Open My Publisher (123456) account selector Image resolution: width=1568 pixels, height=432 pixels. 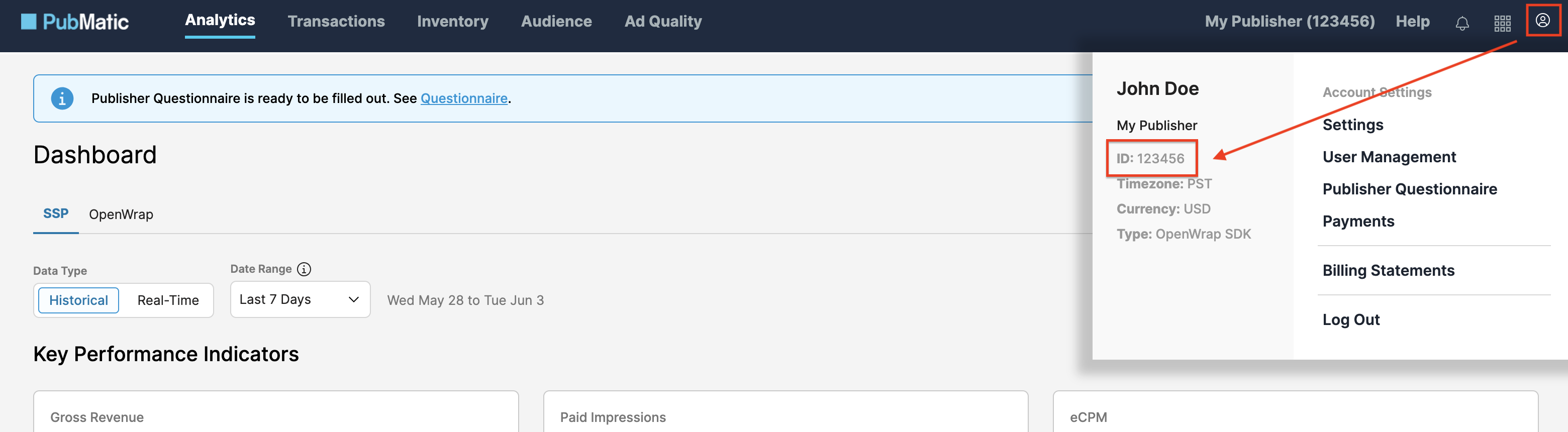[x=1289, y=21]
